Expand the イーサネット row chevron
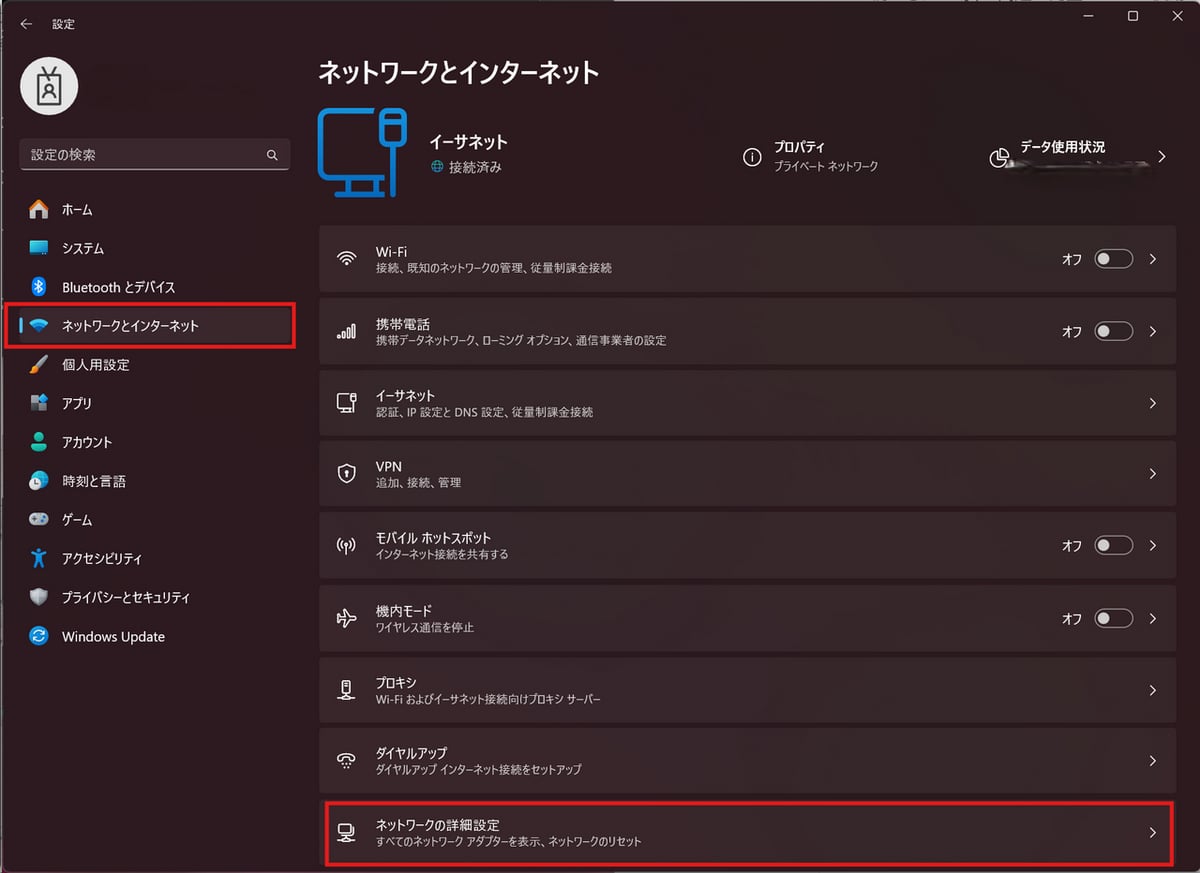 (1152, 404)
